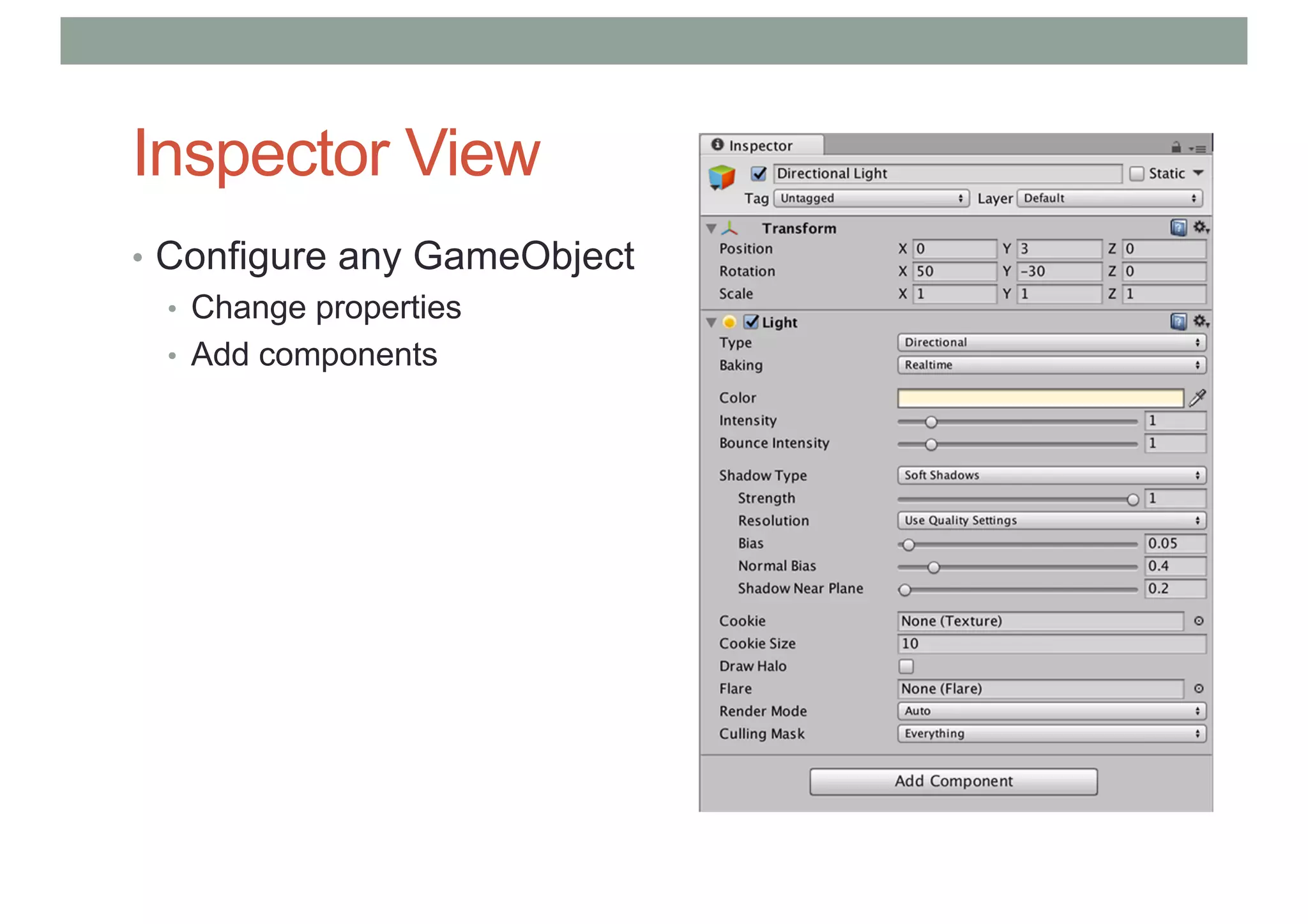Open Light component gear menu

tap(1201, 321)
